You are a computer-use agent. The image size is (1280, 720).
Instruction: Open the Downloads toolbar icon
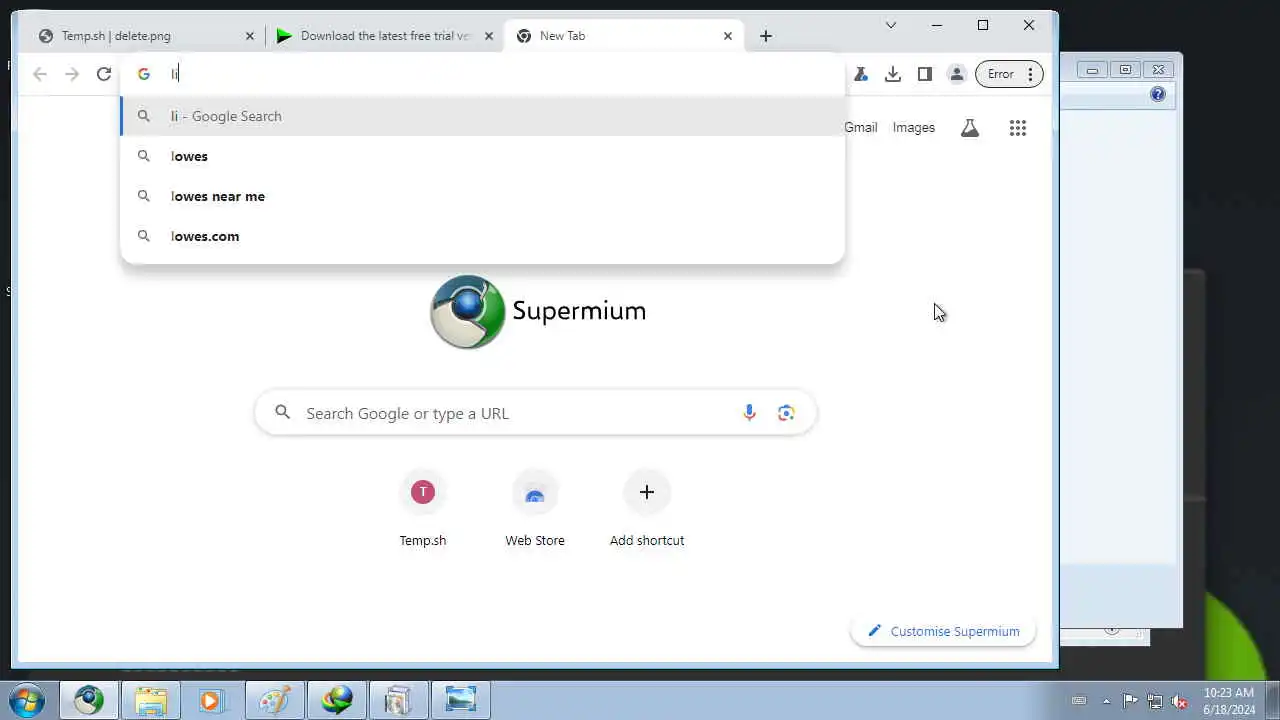(893, 74)
